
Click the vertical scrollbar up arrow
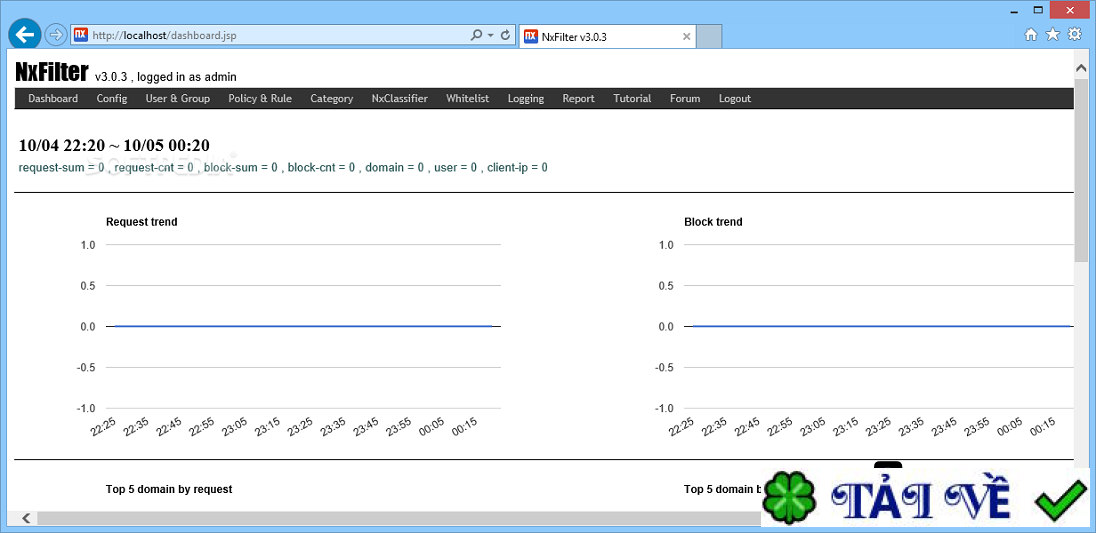1080,68
